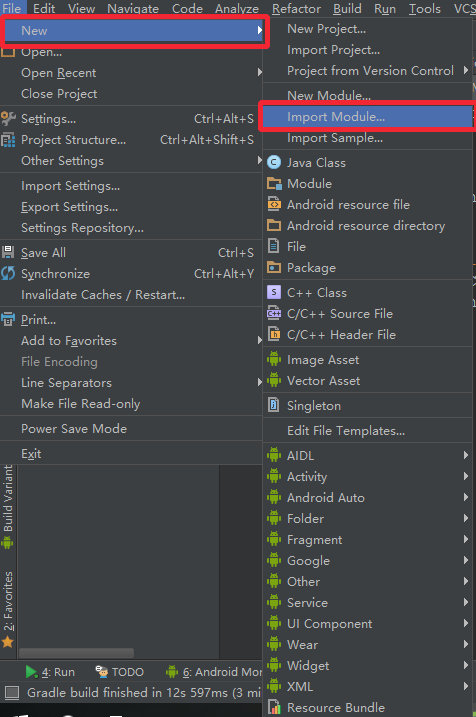Viewport: 476px width, 717px height.
Task: Click the Settings wrench icon item
Action: click(8, 118)
